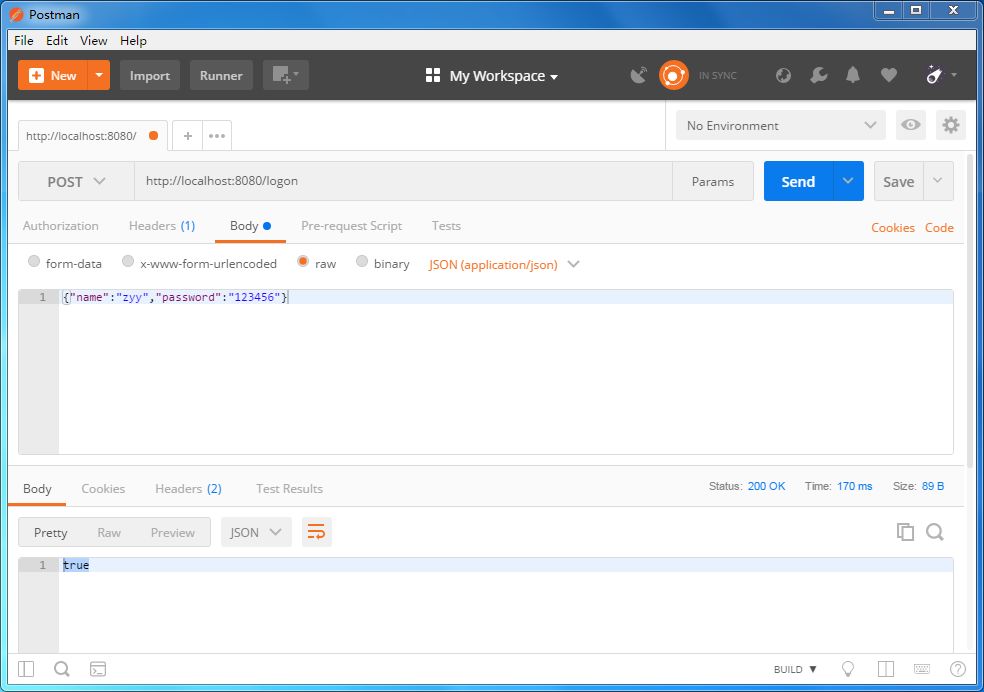Click the heart icon in header
The image size is (984, 692).
pos(889,75)
